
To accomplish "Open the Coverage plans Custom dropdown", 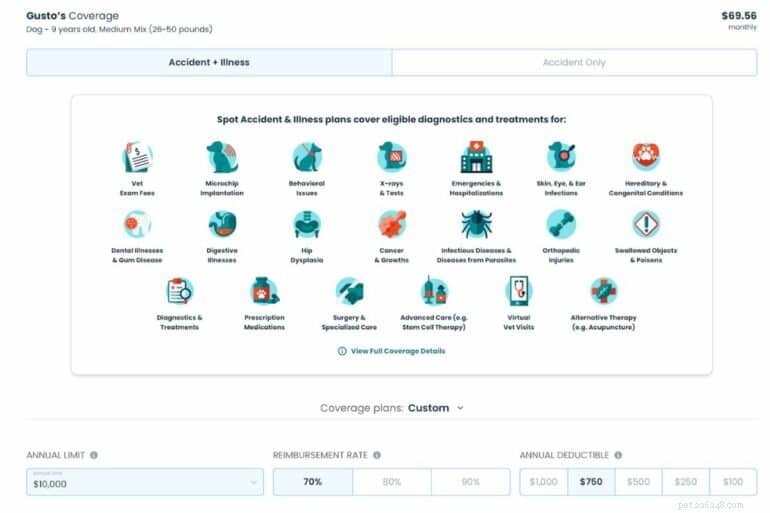I will [x=391, y=408].
